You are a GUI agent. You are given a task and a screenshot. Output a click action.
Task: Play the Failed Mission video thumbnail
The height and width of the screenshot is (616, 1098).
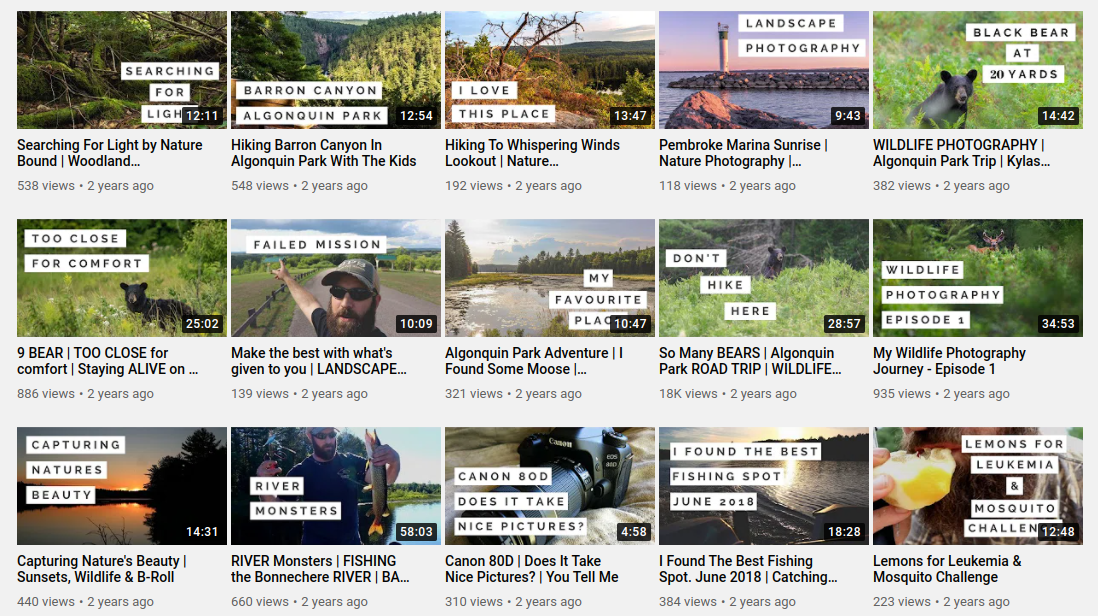pos(336,278)
